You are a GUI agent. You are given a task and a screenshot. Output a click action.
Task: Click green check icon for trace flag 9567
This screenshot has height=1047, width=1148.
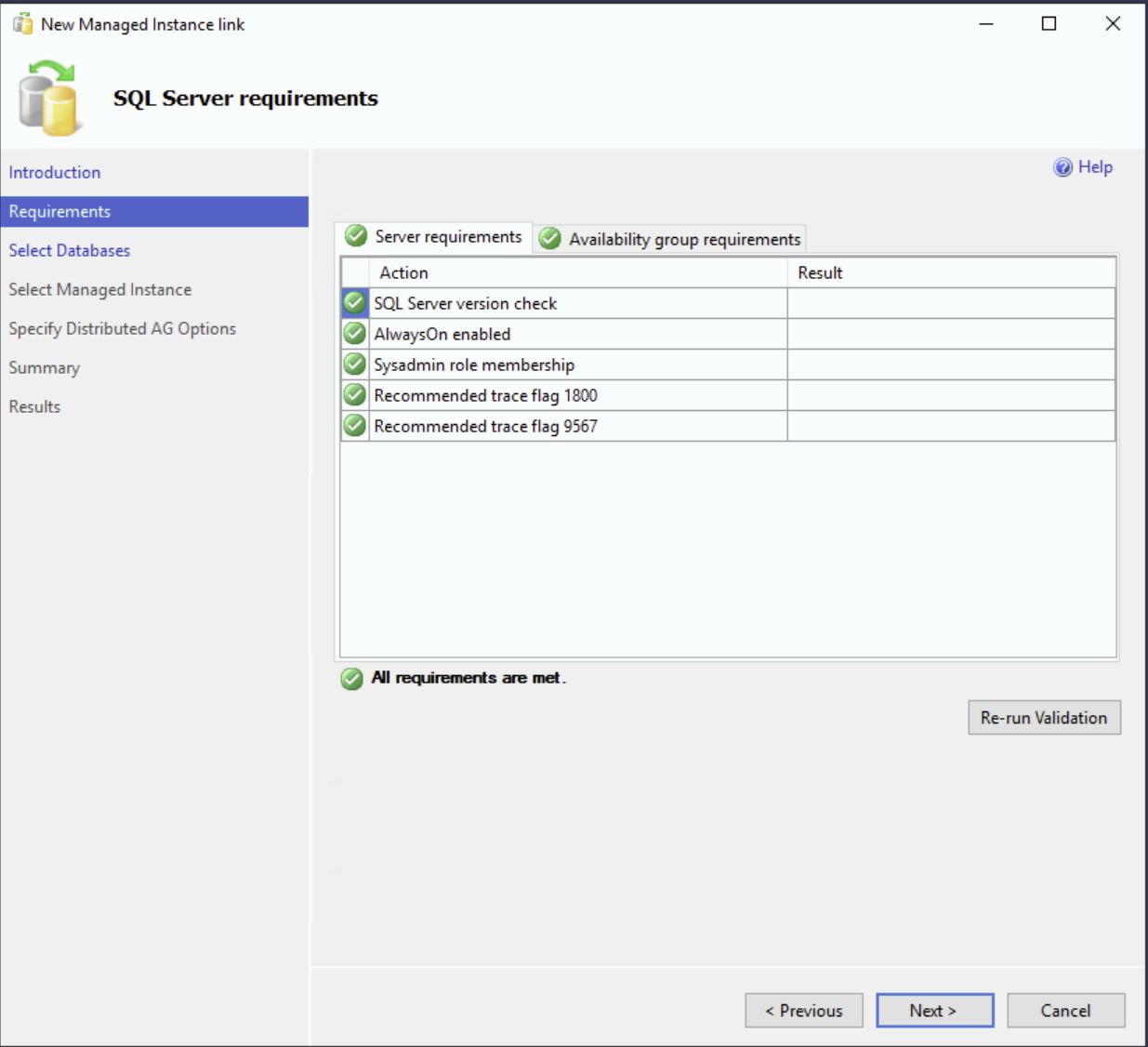click(x=355, y=426)
